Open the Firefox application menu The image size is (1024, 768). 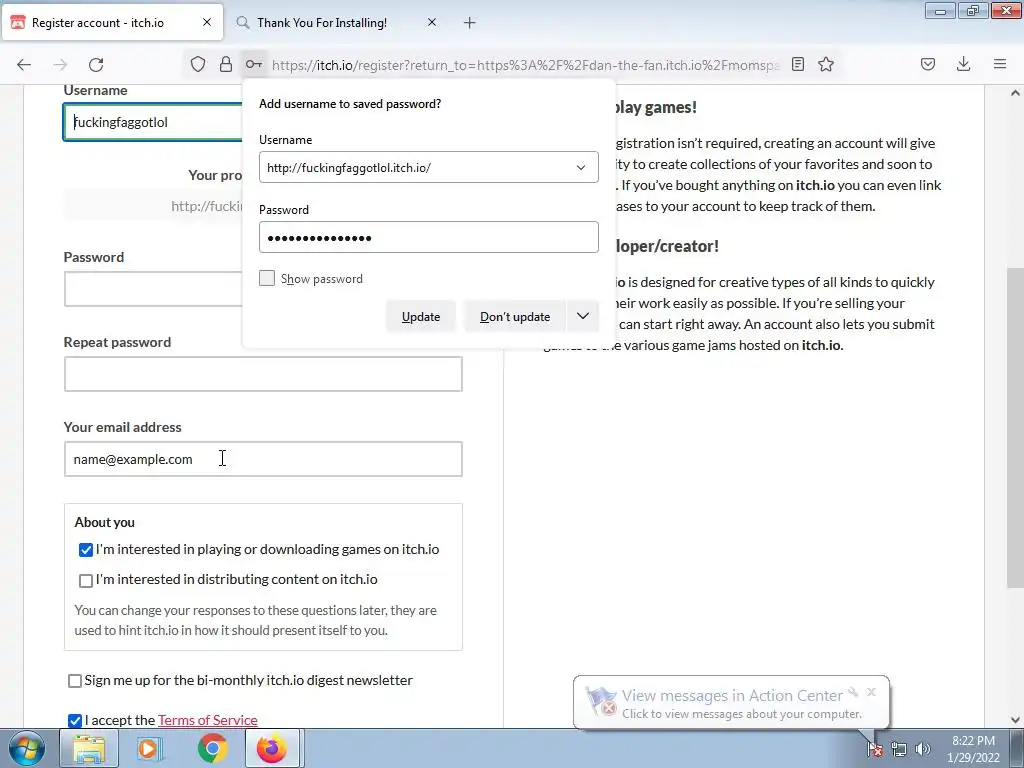(1000, 64)
